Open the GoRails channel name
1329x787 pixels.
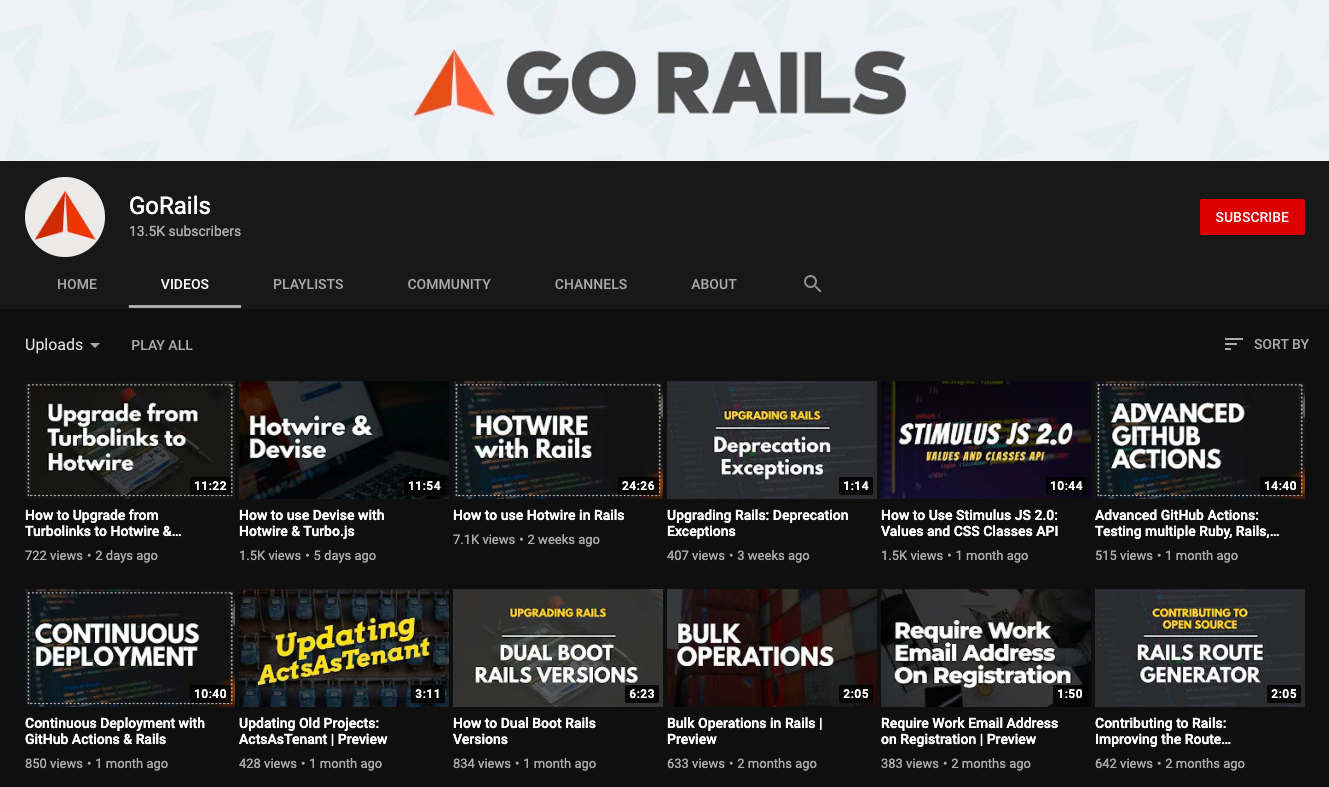click(x=170, y=206)
